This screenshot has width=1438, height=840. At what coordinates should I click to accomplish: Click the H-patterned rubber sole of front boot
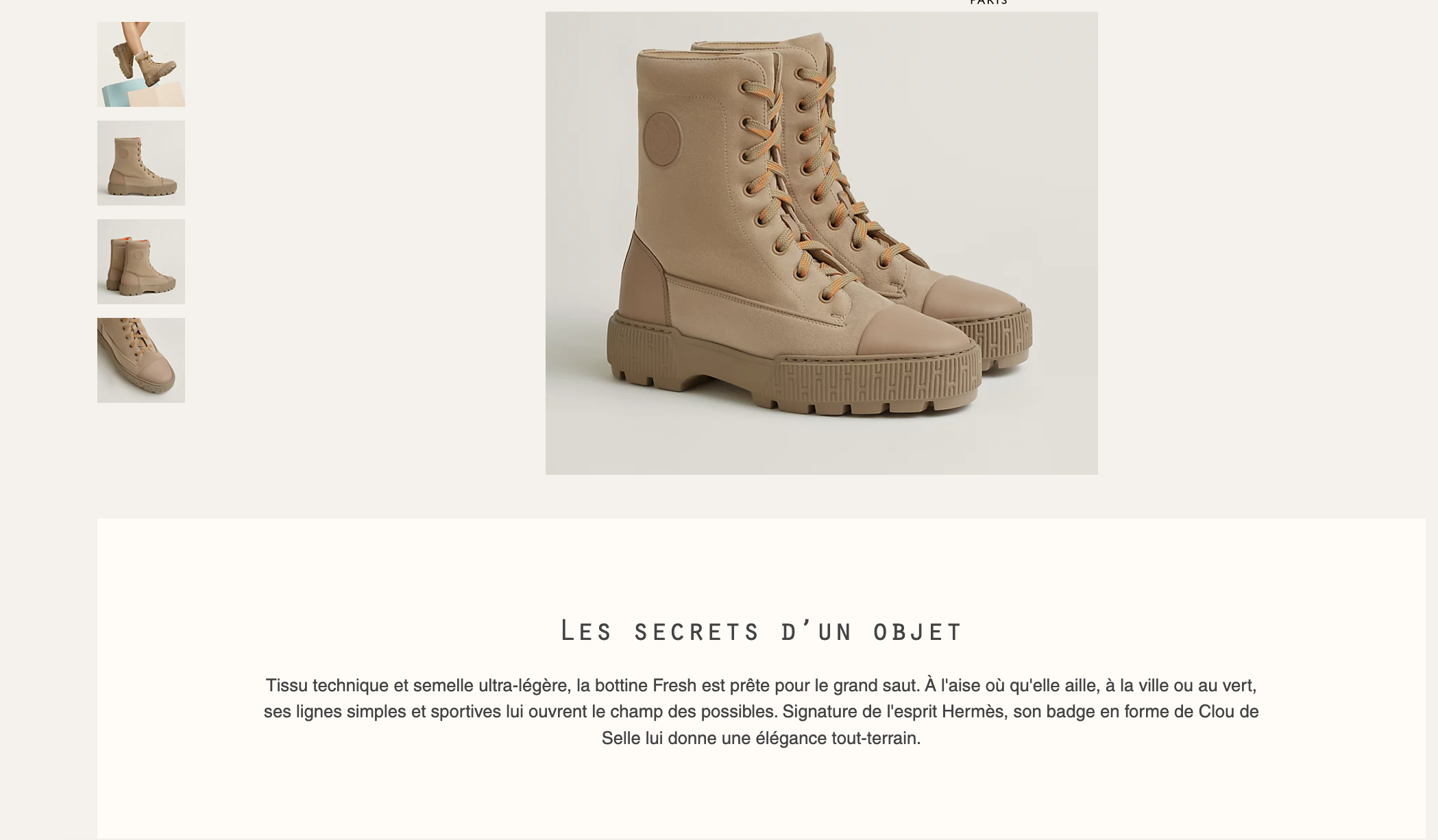[795, 370]
